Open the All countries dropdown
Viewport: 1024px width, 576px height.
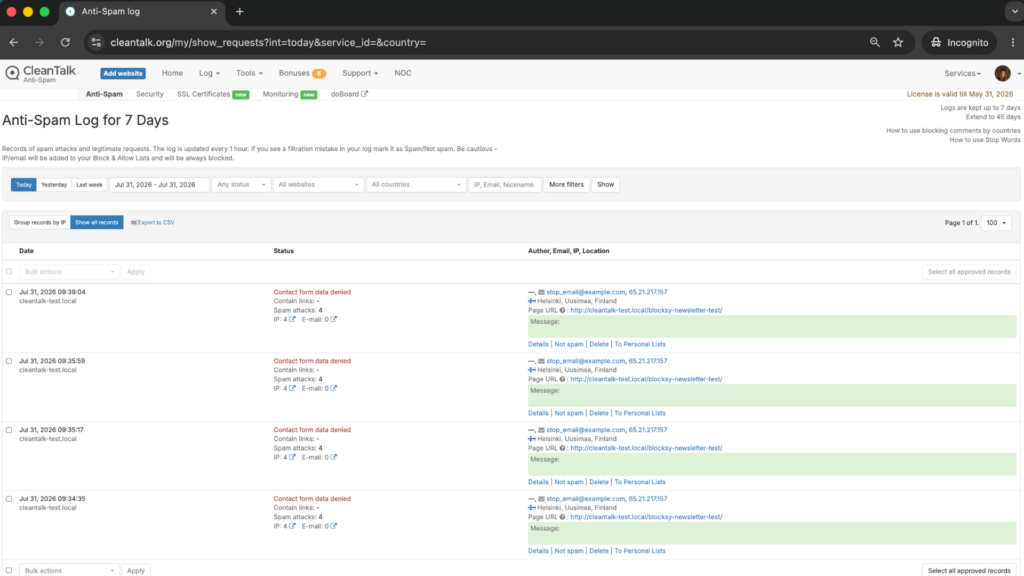(x=416, y=185)
